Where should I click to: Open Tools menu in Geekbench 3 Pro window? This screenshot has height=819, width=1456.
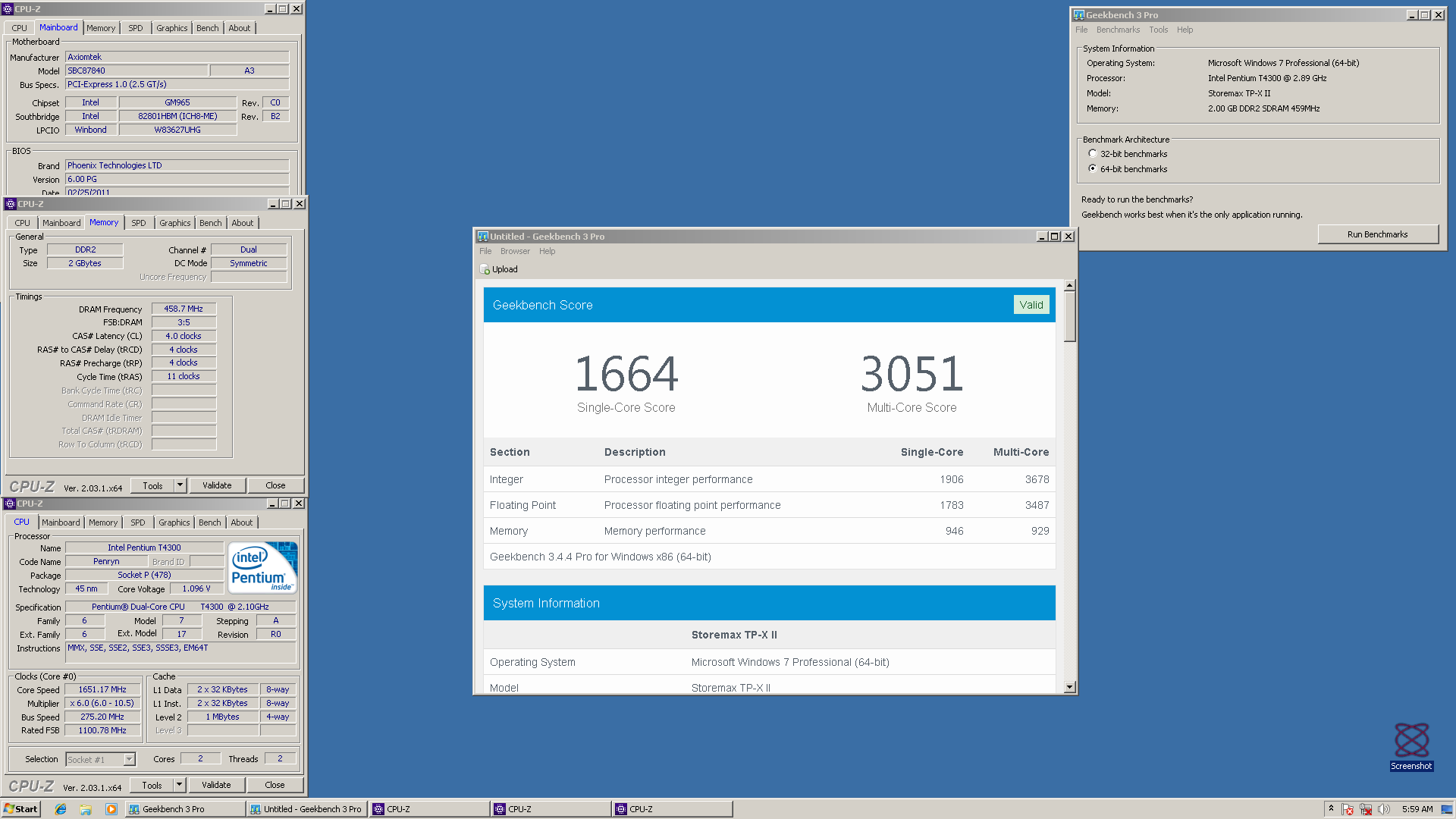point(1158,30)
